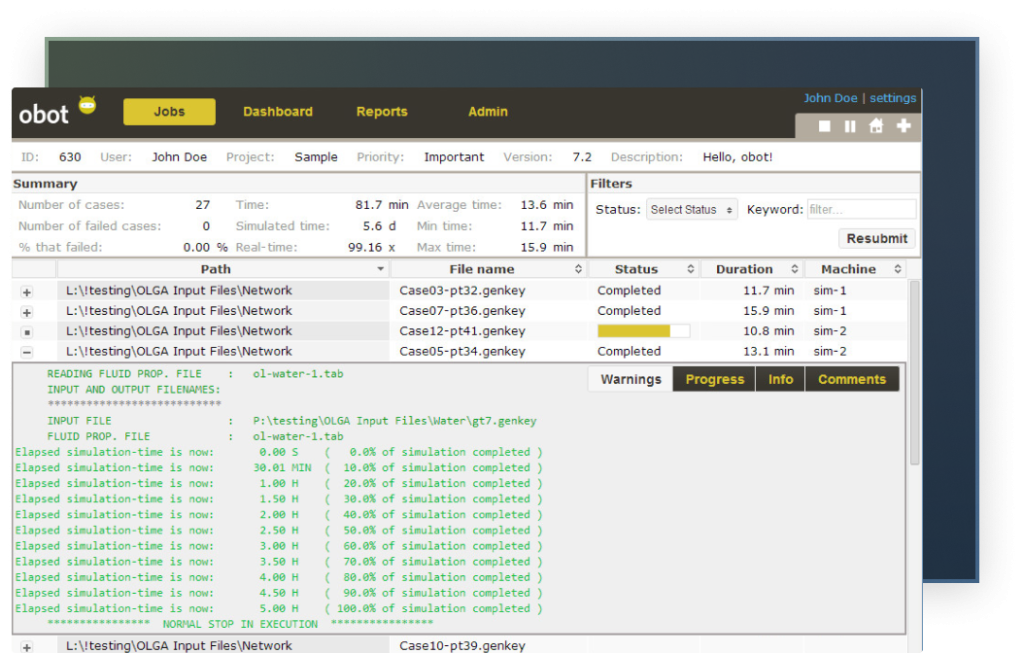
Task: Collapse the Case05-pt34.genkey row
Action: (27, 352)
